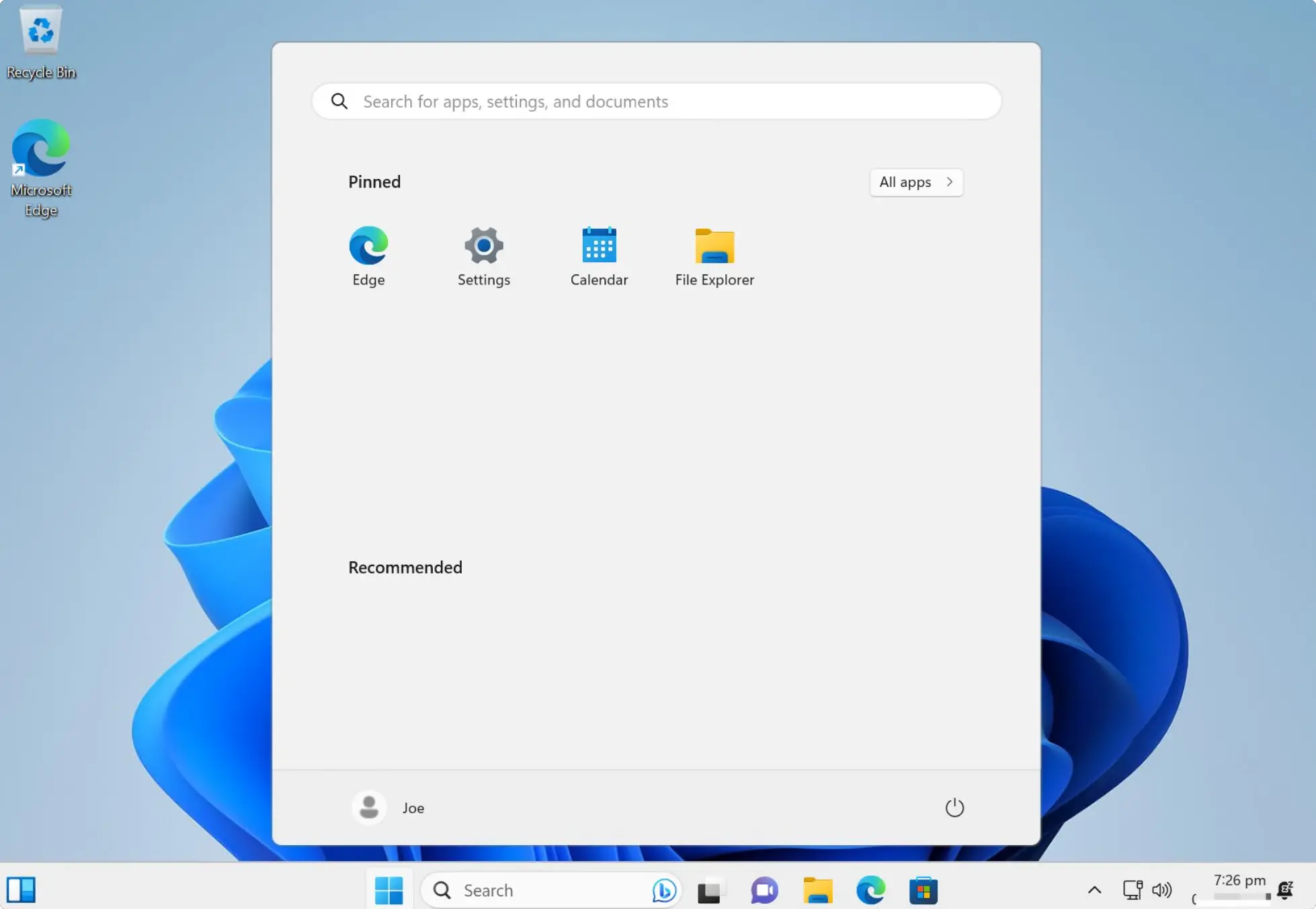Click the power button in Start menu
The image size is (1316, 909).
click(x=954, y=807)
